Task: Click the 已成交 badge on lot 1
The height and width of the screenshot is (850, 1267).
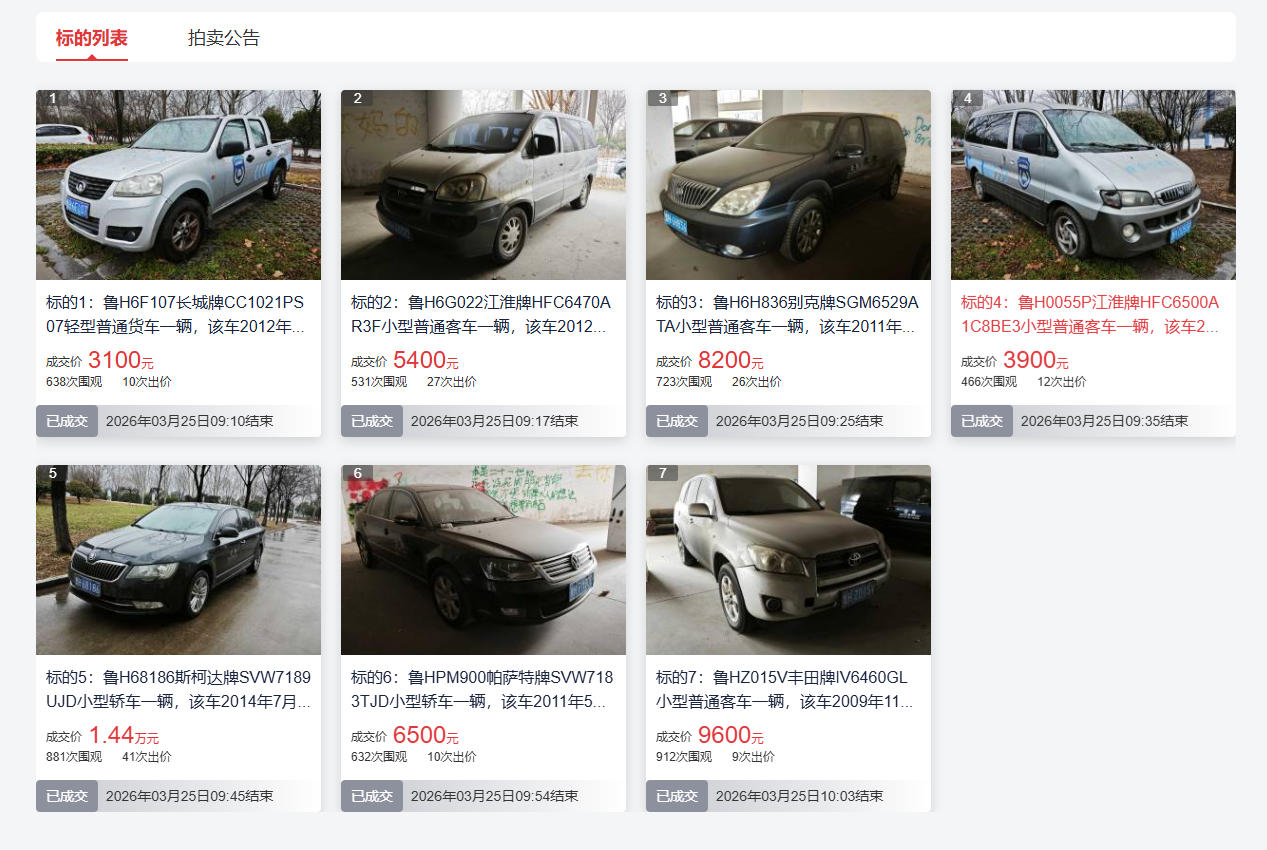Action: point(67,421)
